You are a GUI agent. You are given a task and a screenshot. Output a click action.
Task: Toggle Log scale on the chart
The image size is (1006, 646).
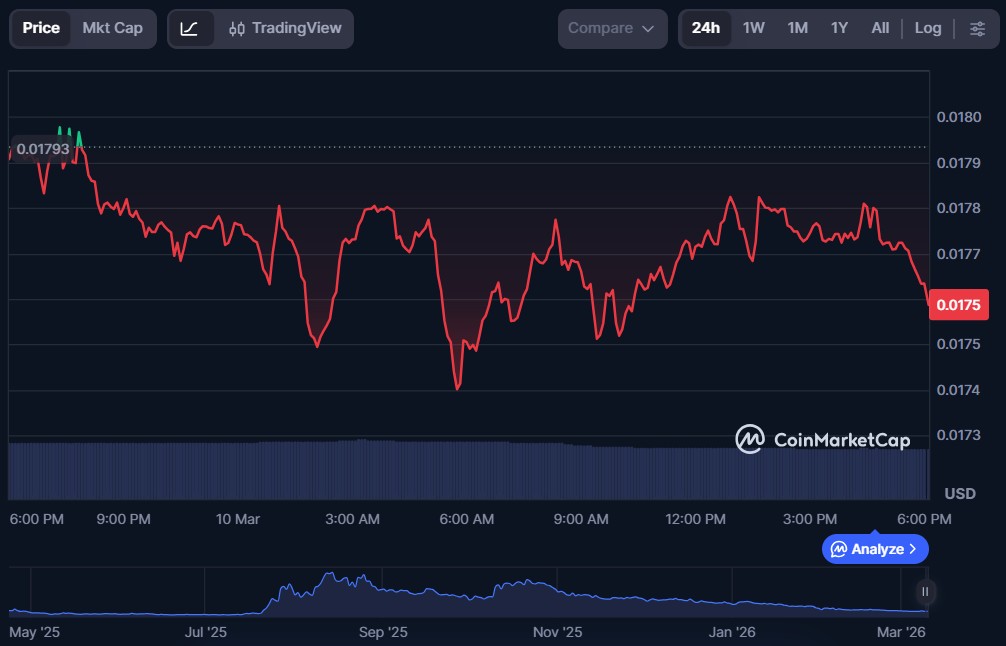pos(927,28)
